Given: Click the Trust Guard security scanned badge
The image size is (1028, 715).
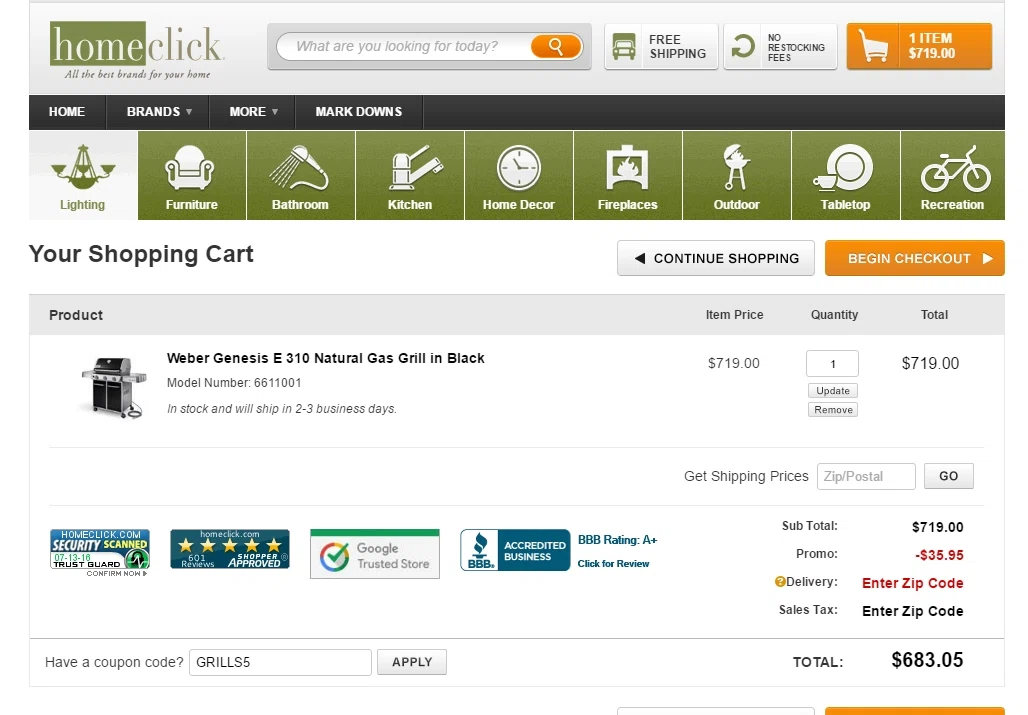Looking at the screenshot, I should pos(100,549).
